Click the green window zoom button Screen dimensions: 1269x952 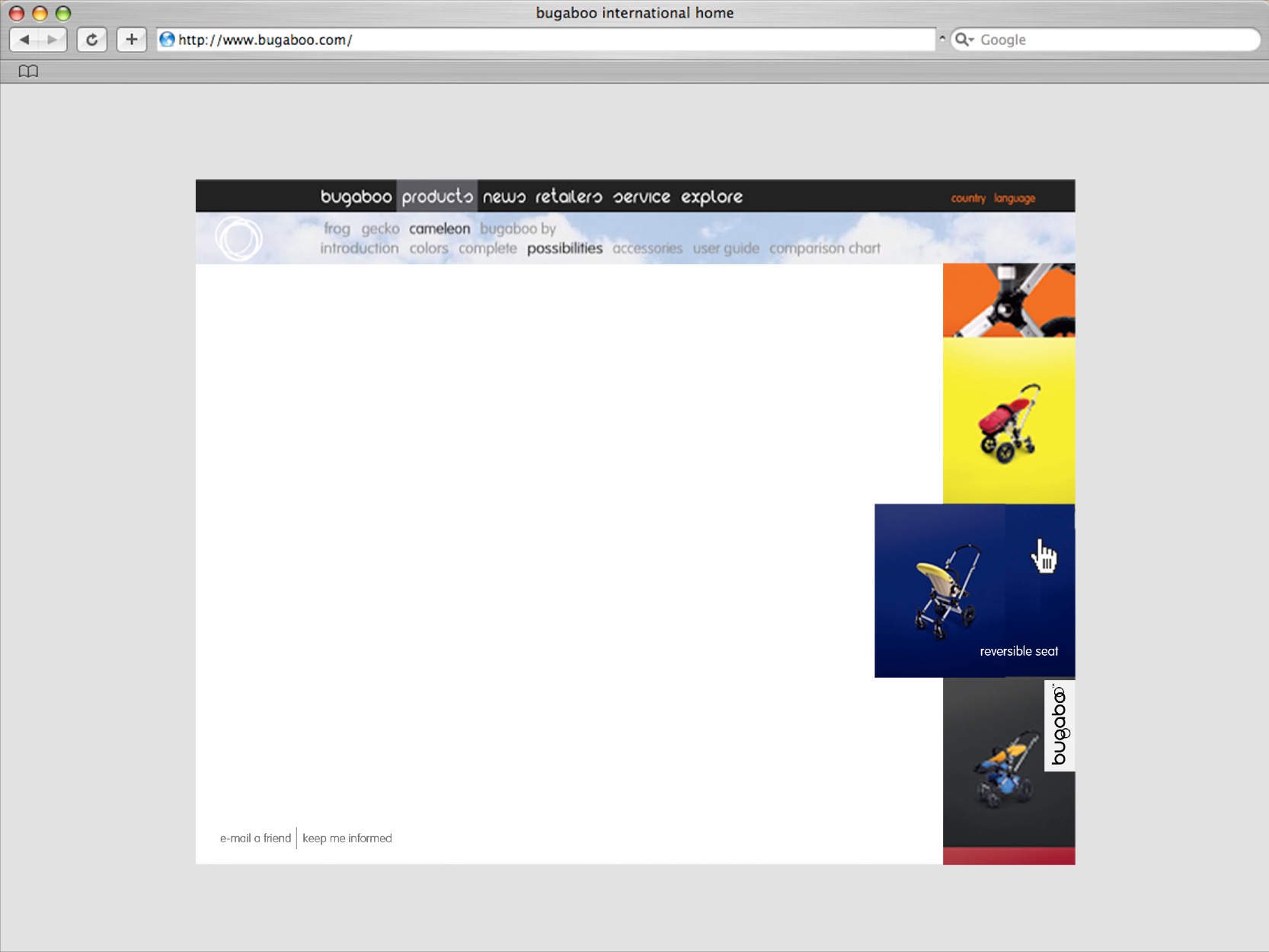click(63, 13)
